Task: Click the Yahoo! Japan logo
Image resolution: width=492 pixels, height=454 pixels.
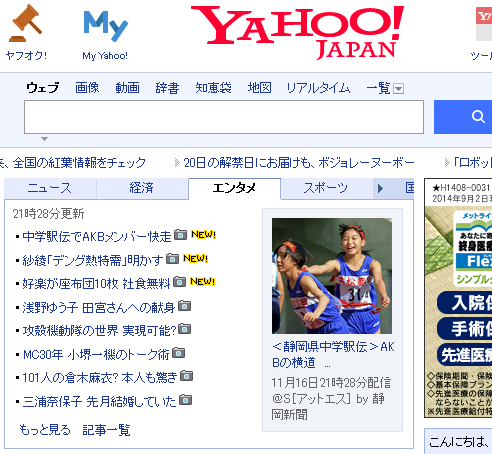Action: (x=297, y=32)
